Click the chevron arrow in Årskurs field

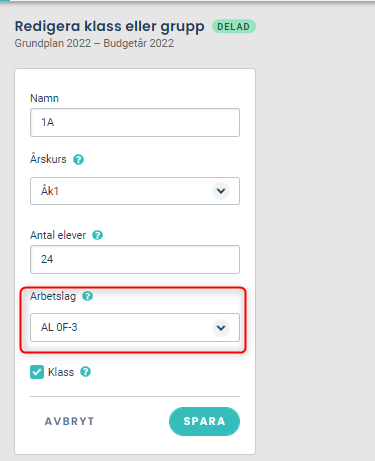tap(221, 191)
